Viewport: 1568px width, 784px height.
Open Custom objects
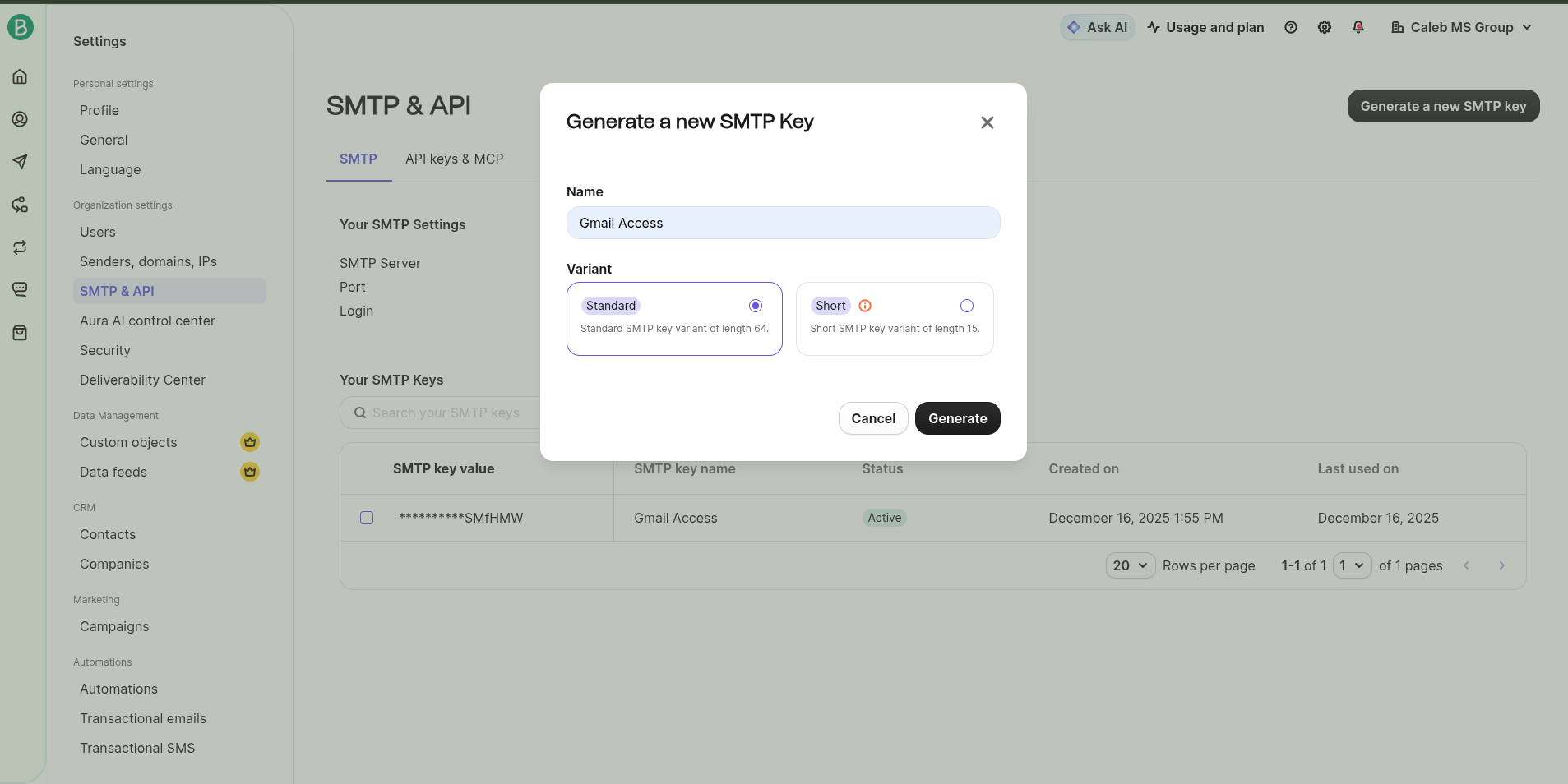click(x=128, y=442)
